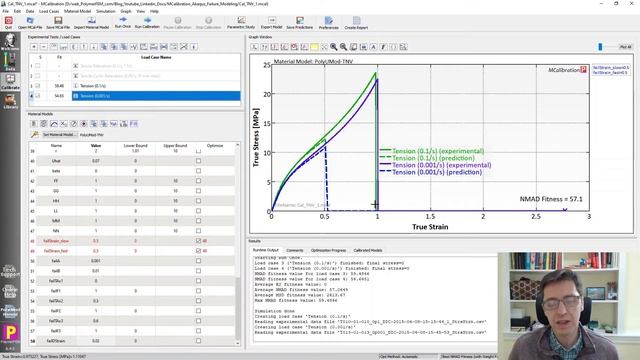640x360 pixels.
Task: Open the Material Model menu
Action: (78, 11)
